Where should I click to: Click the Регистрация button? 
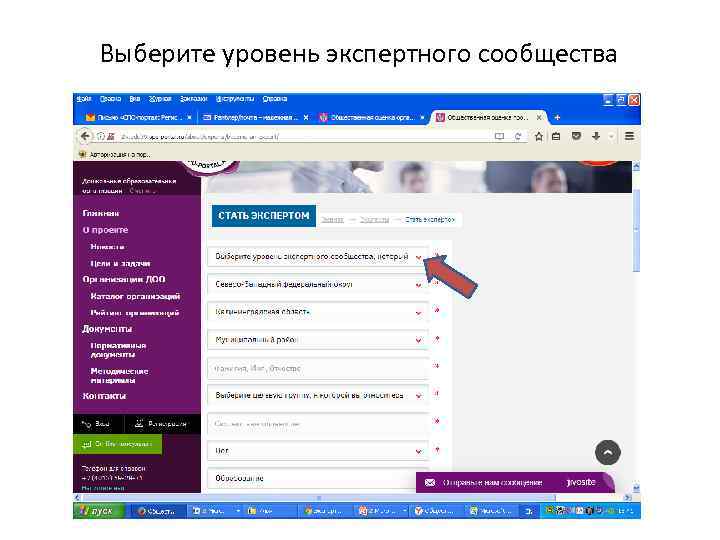tap(163, 424)
